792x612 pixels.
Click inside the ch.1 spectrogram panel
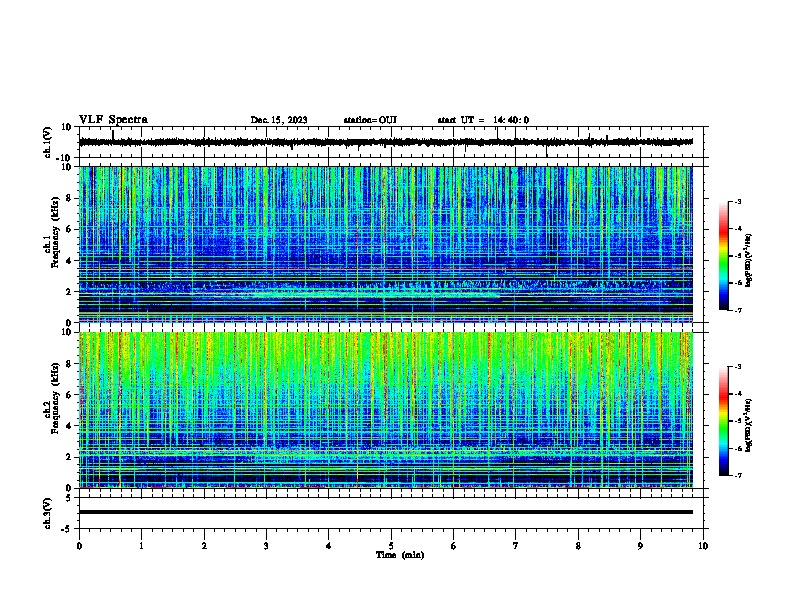tap(386, 244)
